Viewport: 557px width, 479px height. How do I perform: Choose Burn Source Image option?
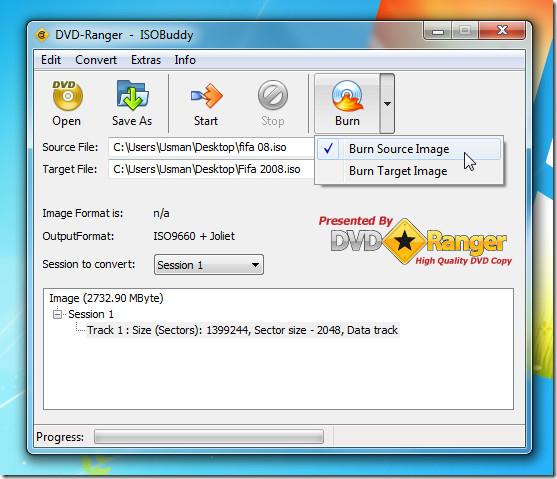(x=409, y=149)
